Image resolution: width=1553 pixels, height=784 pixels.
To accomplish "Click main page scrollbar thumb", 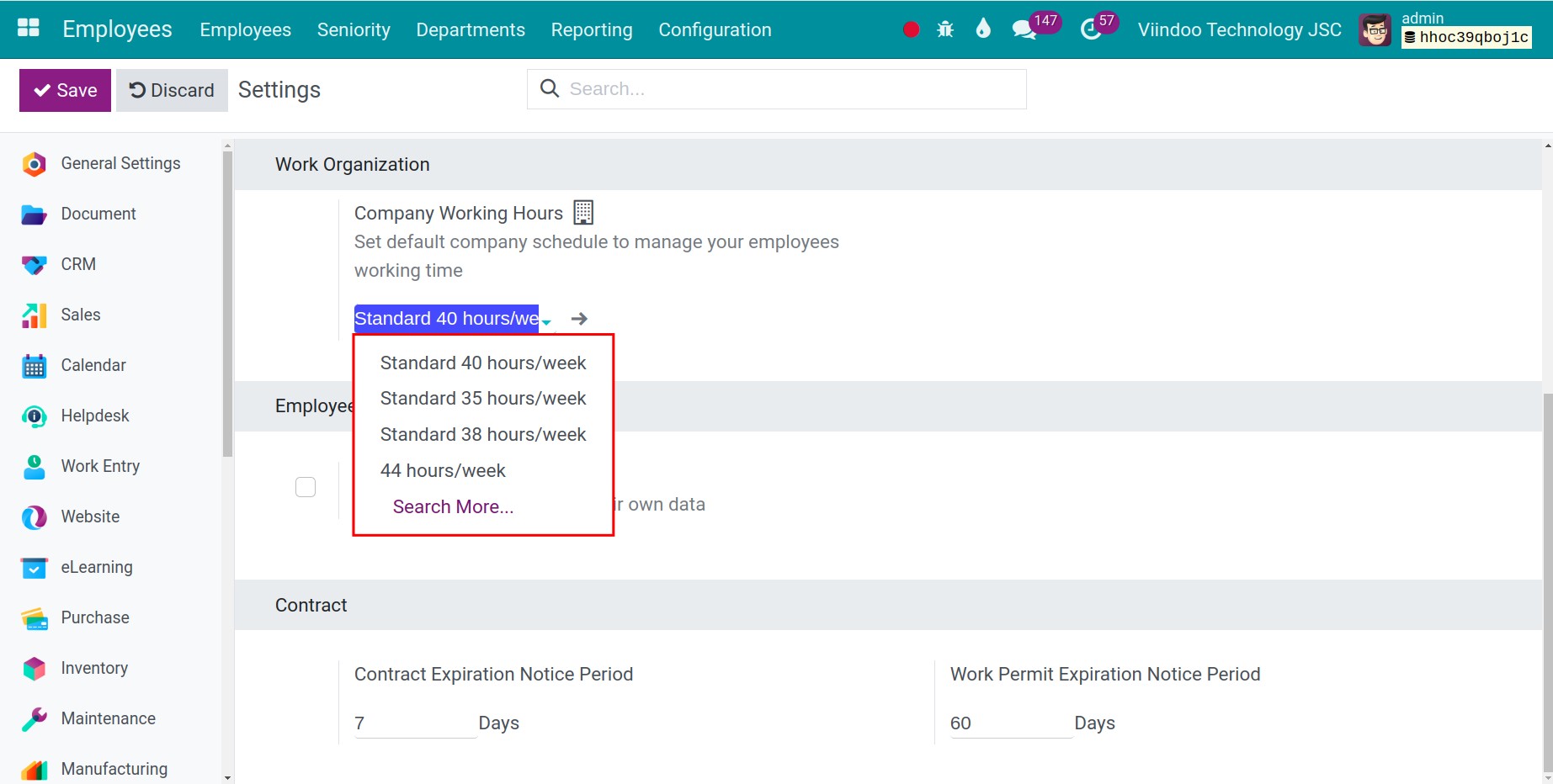I will point(1547,580).
